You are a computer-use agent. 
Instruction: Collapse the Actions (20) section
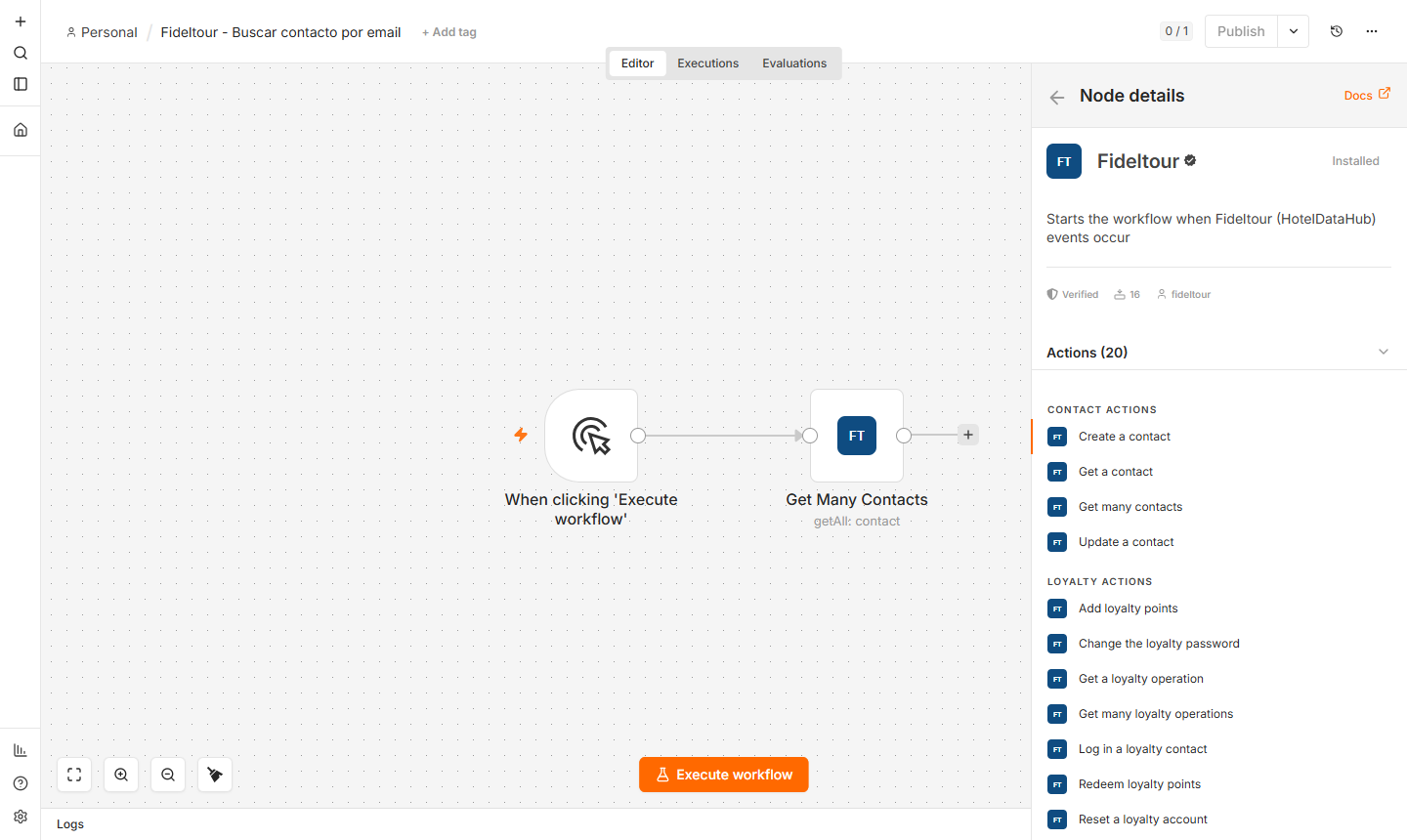[x=1384, y=352]
